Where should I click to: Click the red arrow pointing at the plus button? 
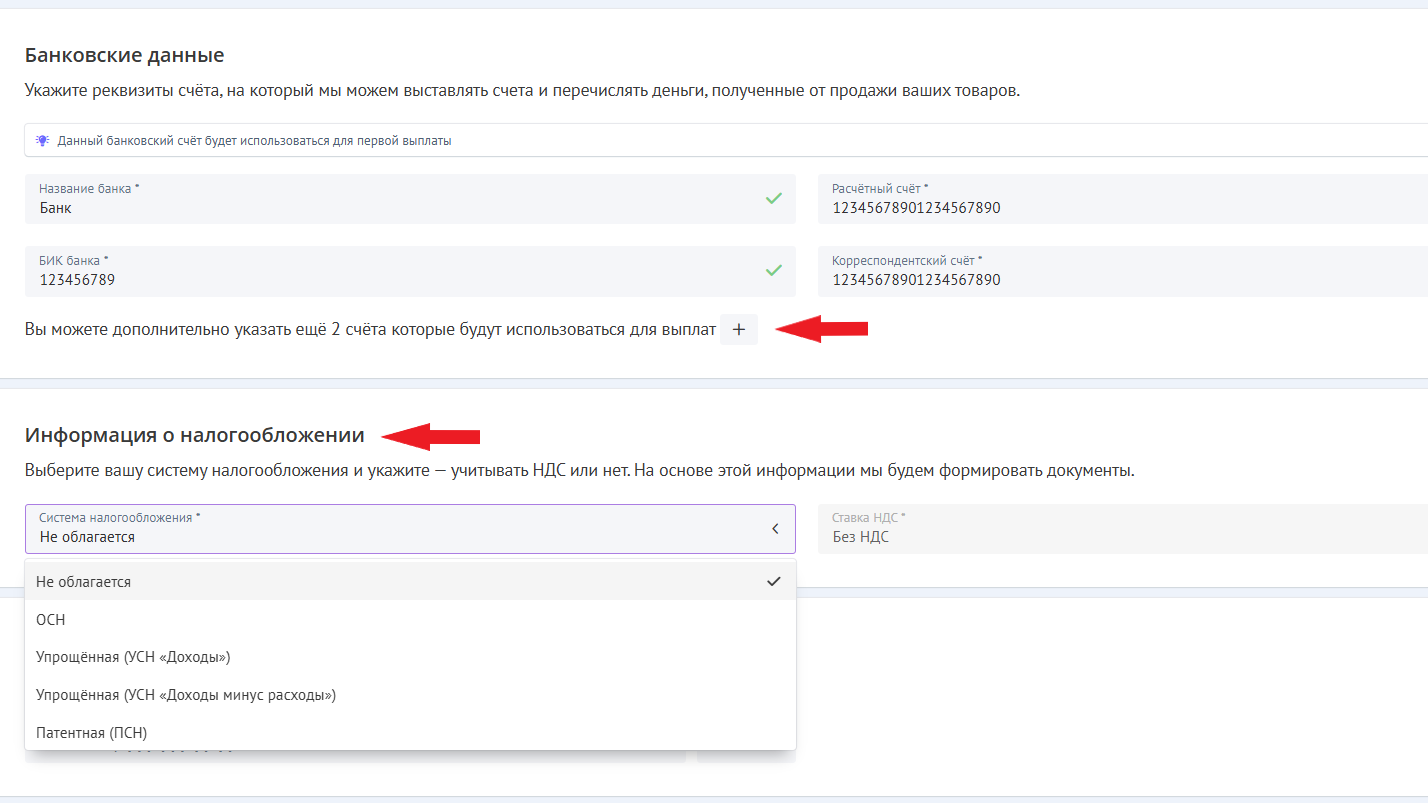[822, 329]
